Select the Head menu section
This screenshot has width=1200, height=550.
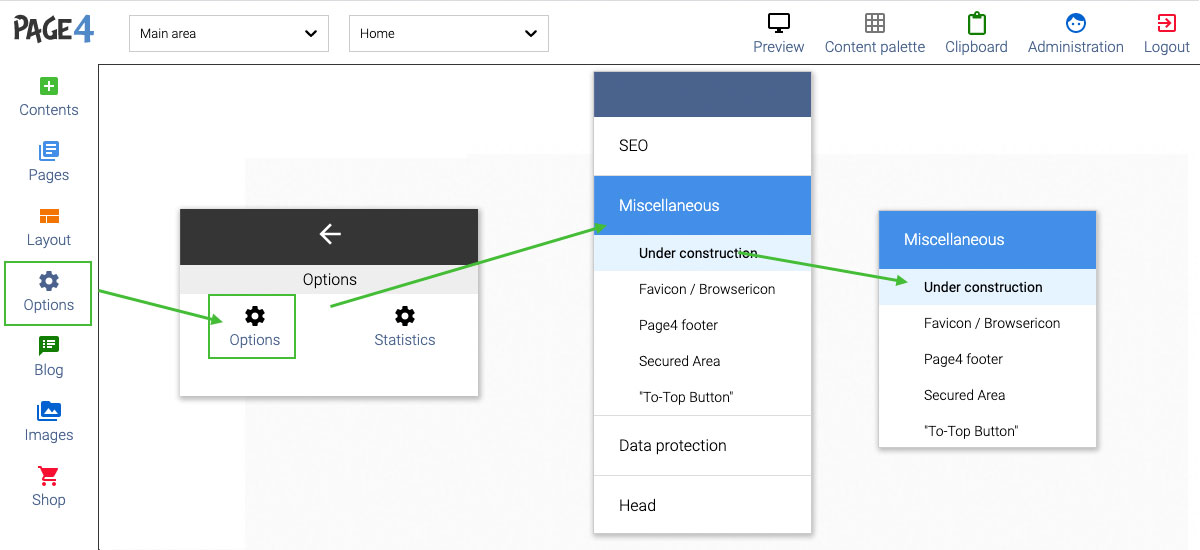click(702, 506)
